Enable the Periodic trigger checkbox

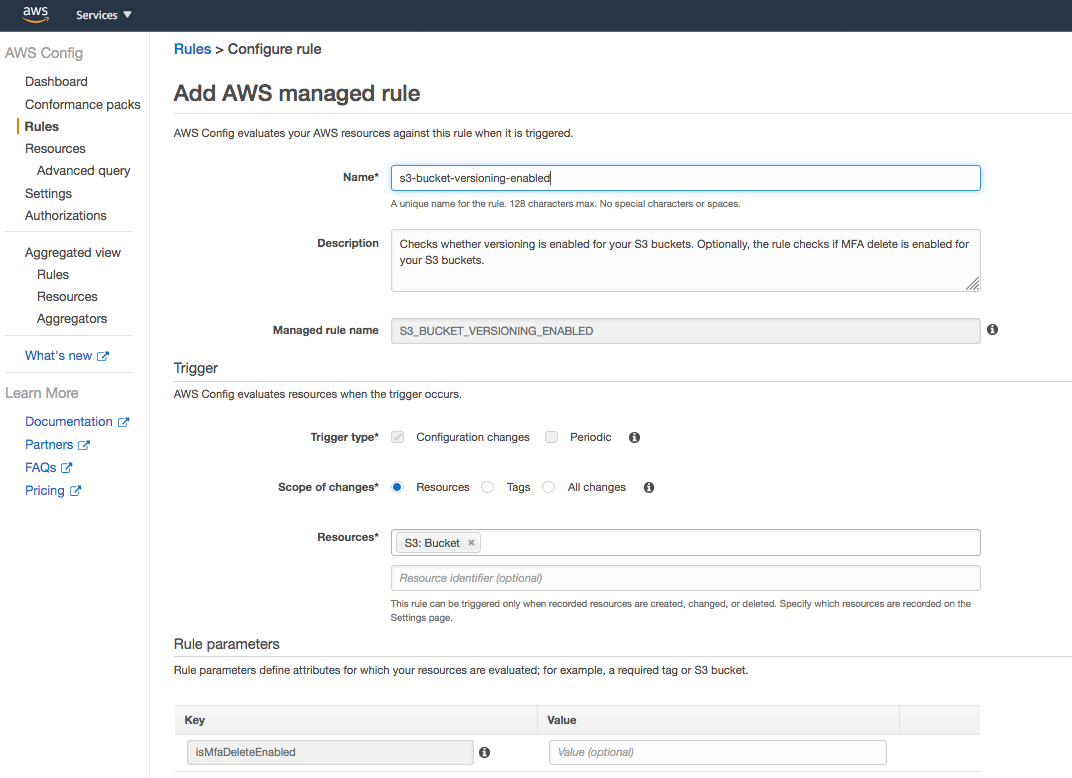coord(551,437)
